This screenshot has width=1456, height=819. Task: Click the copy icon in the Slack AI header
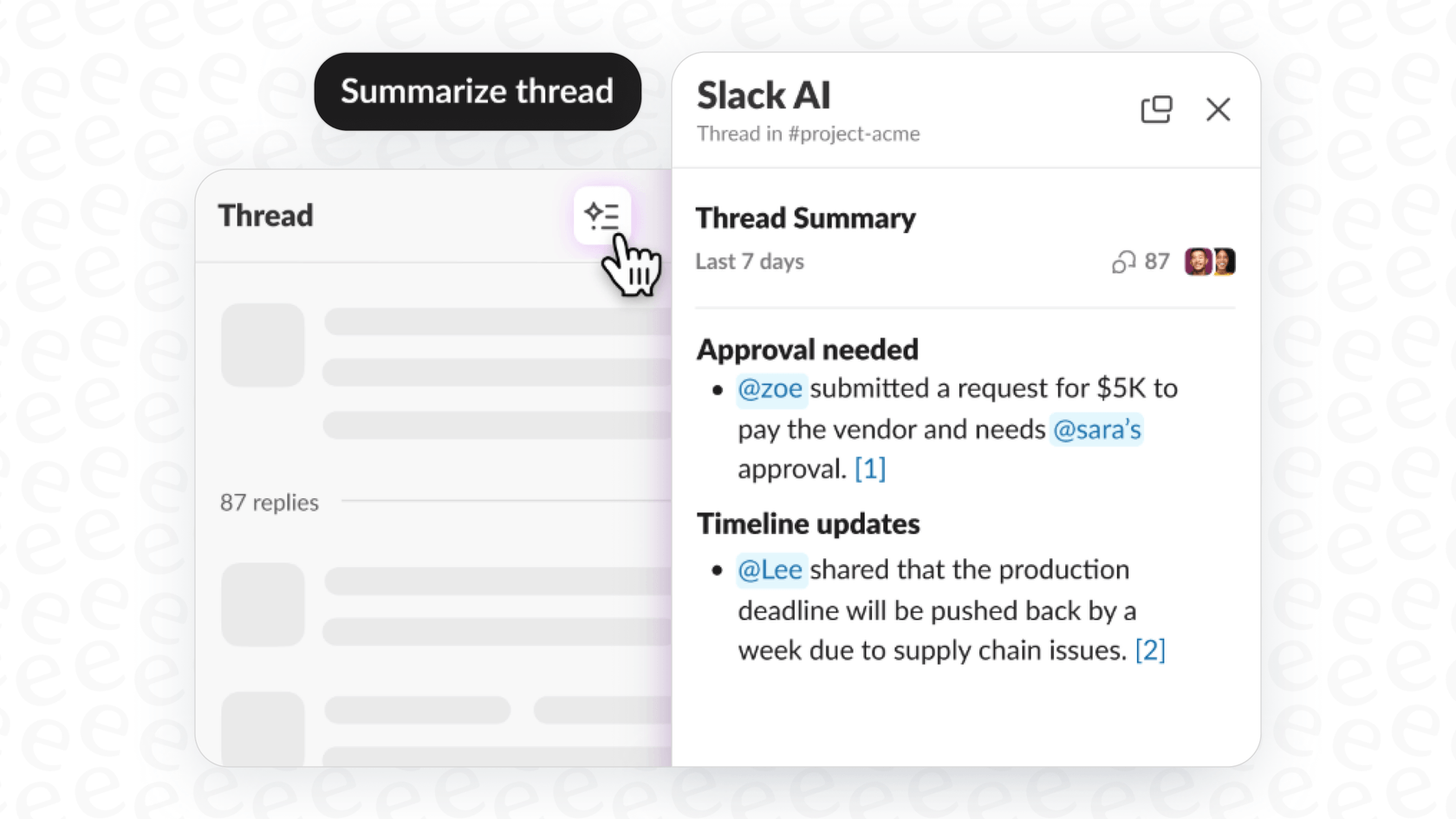[x=1157, y=109]
